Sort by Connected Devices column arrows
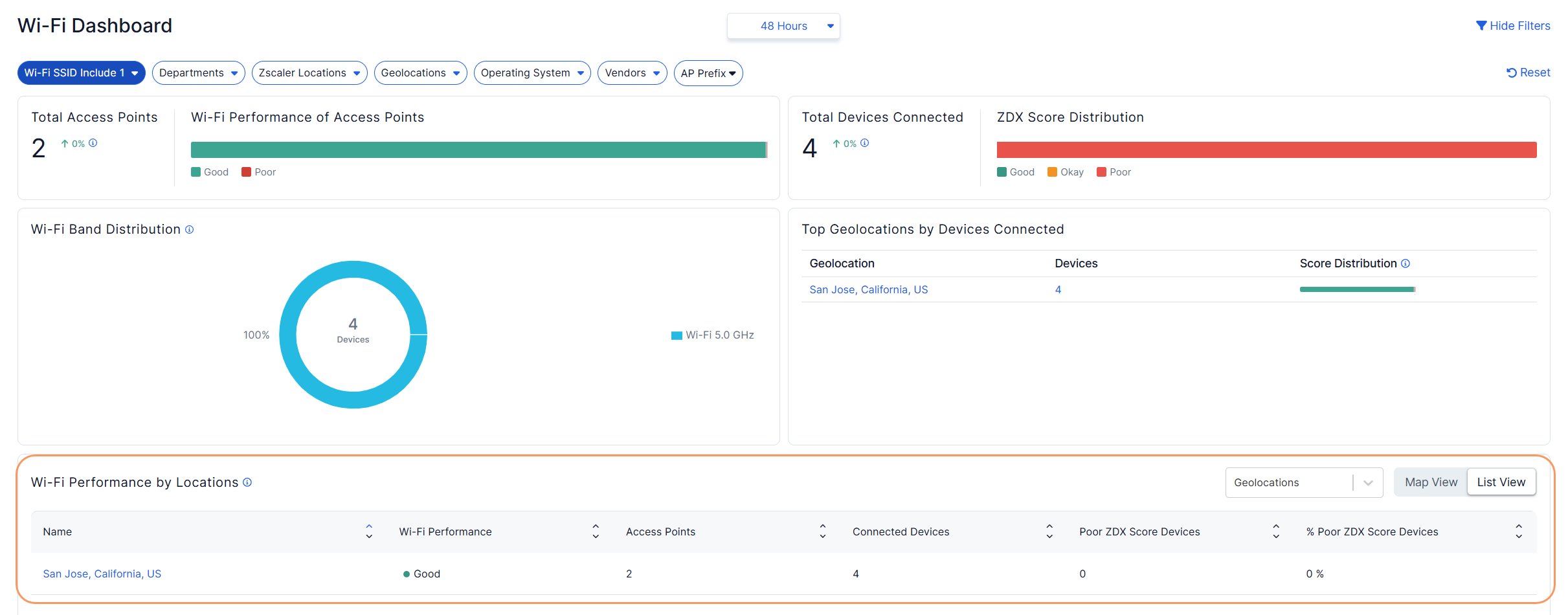The image size is (1568, 615). click(x=1049, y=531)
